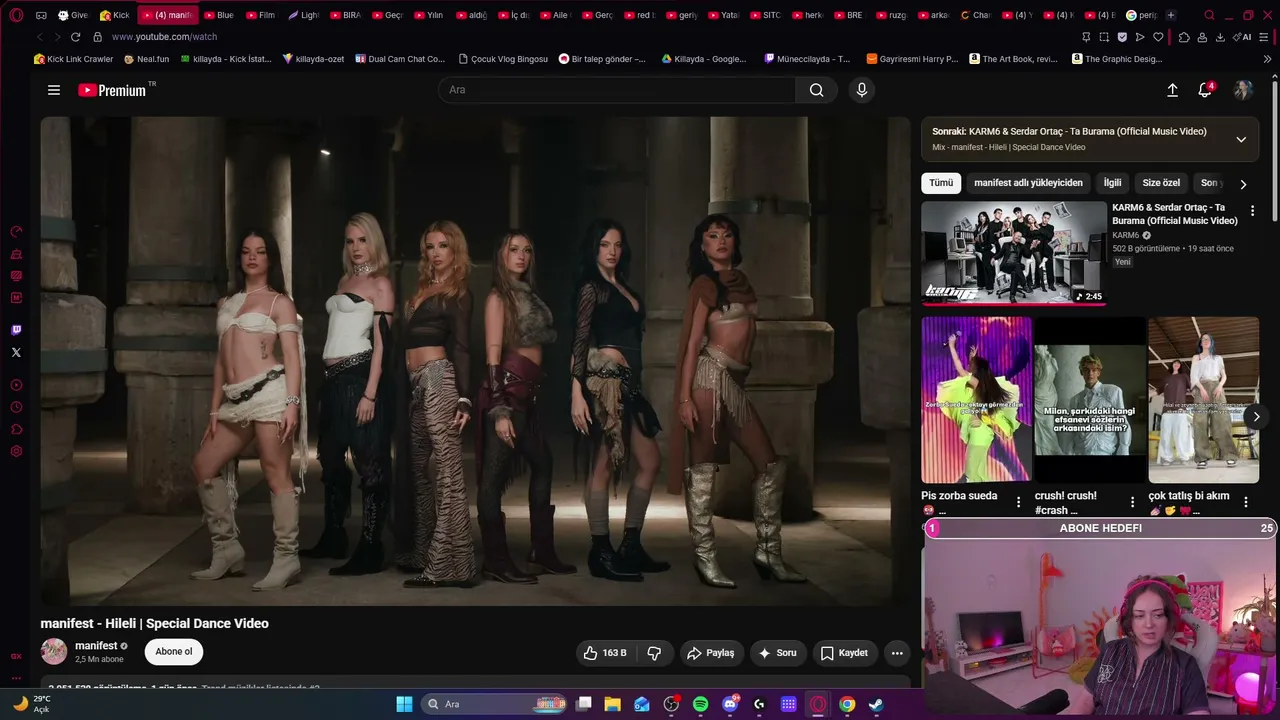Open the manifest channel name link
This screenshot has width=1280, height=720.
tap(96, 646)
